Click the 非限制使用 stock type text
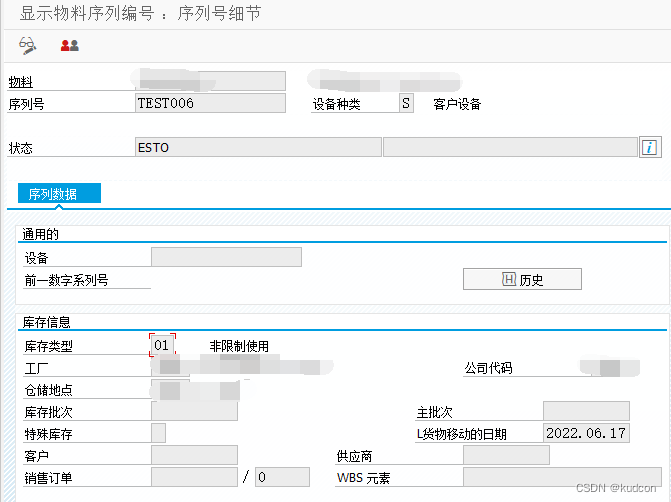 point(239,346)
